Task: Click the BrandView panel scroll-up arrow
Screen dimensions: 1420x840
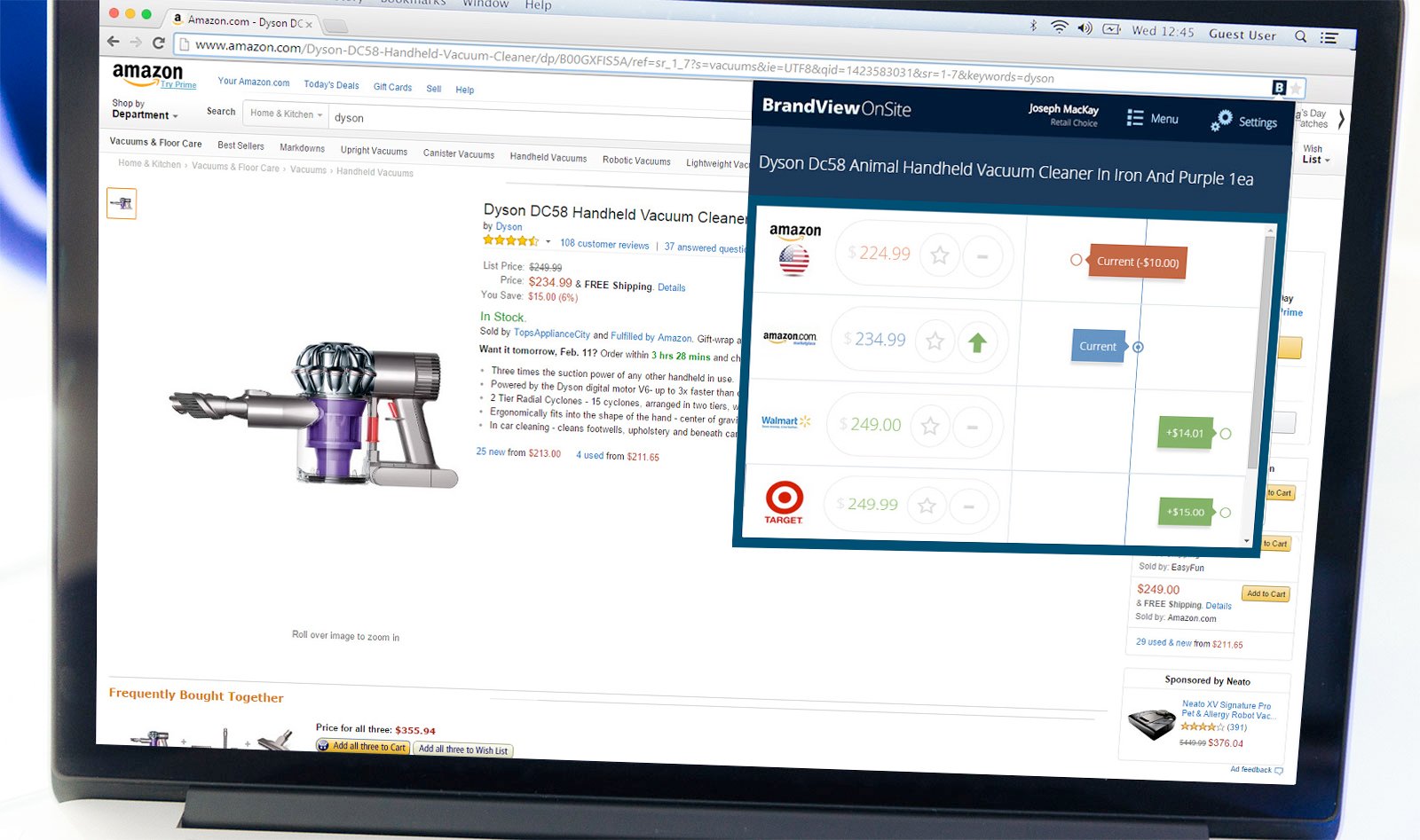Action: [1270, 230]
